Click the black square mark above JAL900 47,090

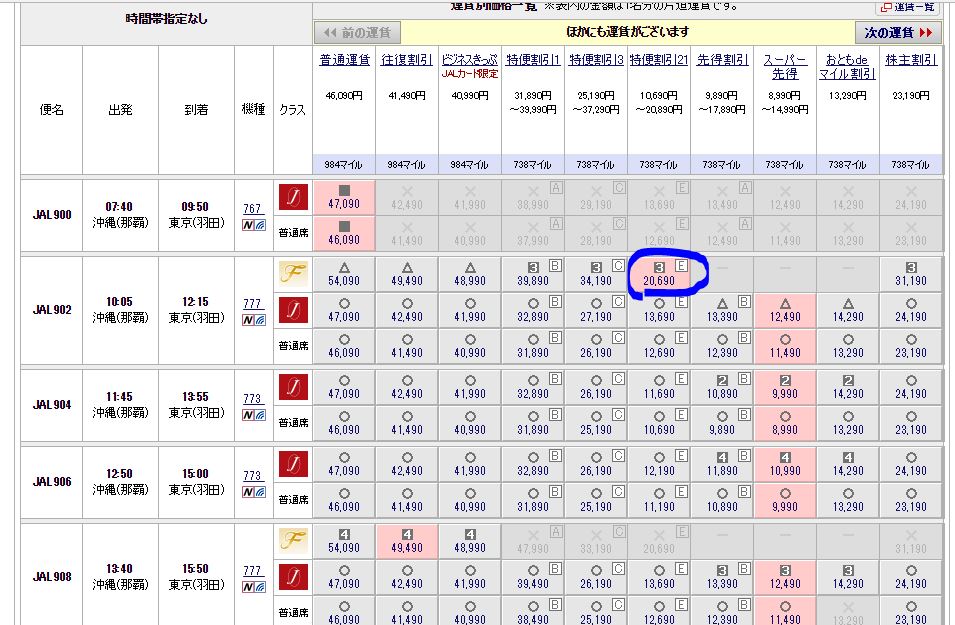pos(344,191)
